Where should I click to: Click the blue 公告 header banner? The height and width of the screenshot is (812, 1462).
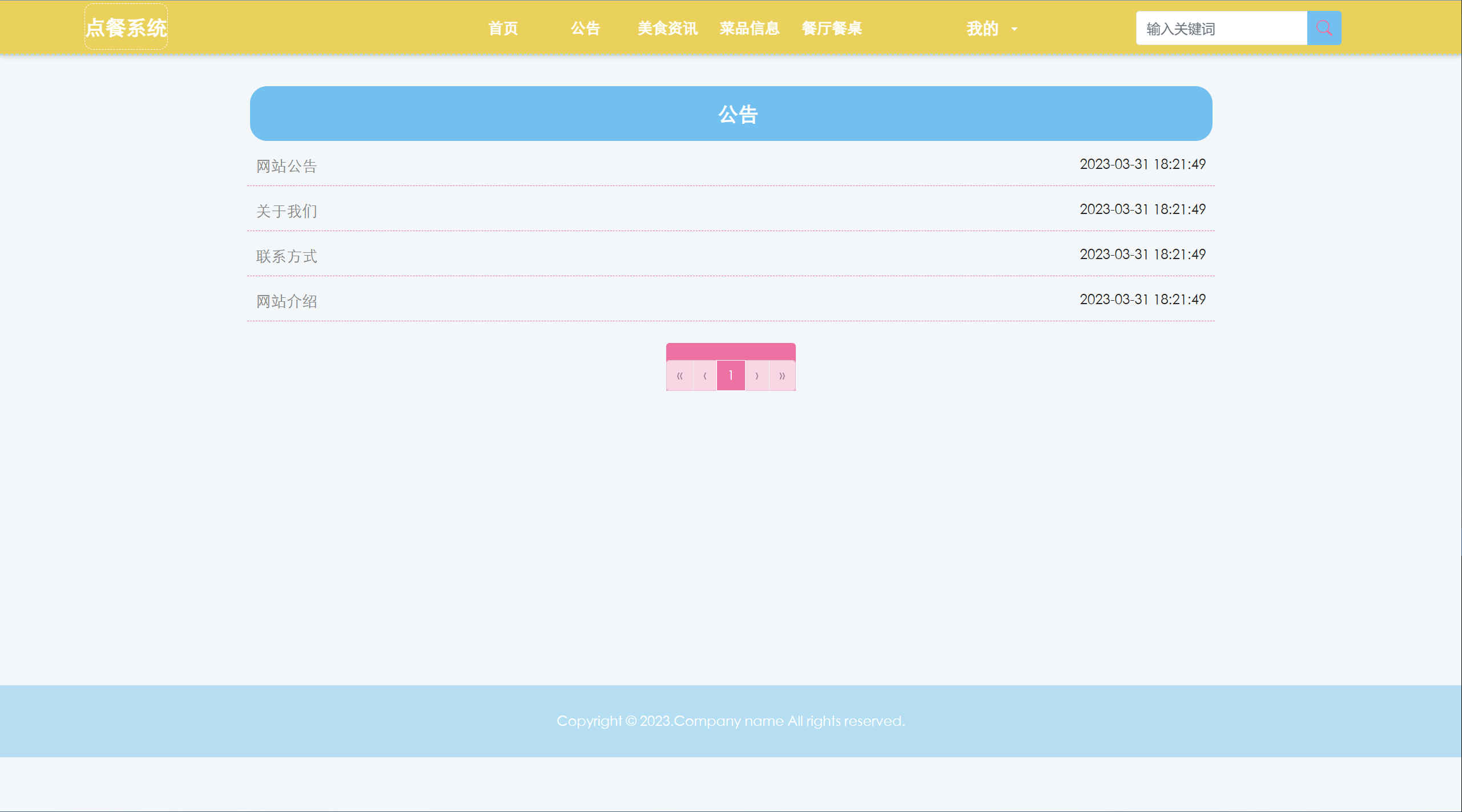point(731,113)
